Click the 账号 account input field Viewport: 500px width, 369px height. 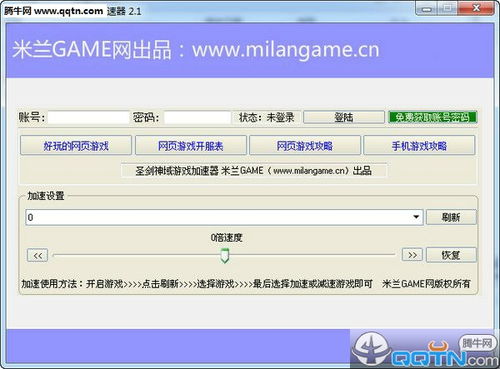[x=88, y=117]
